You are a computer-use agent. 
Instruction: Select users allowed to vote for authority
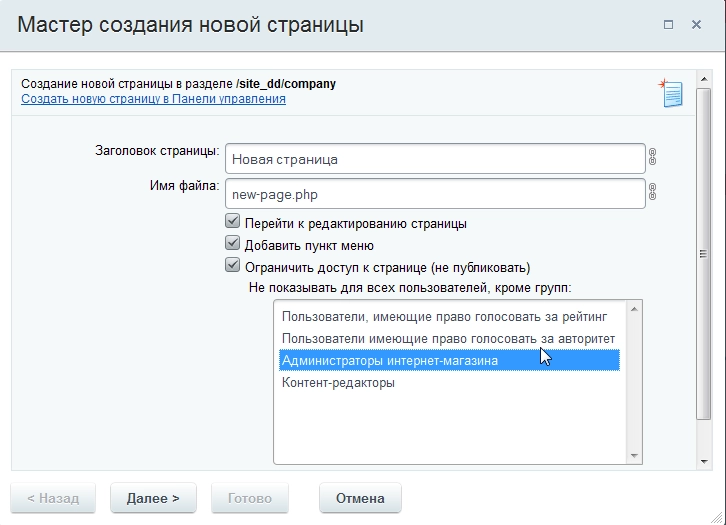point(448,339)
